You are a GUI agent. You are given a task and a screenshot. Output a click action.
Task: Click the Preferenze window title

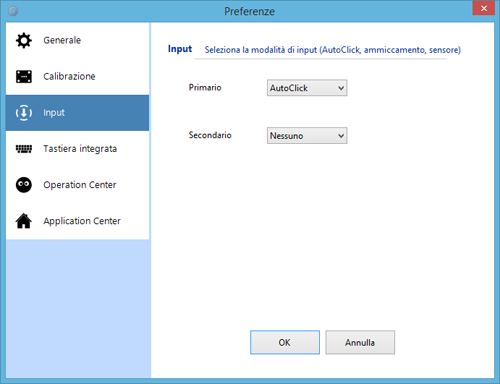click(x=250, y=11)
